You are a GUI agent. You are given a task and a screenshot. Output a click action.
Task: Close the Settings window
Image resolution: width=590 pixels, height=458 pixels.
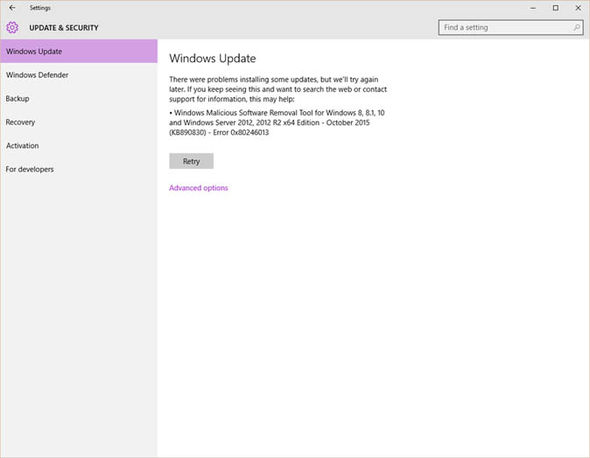coord(578,8)
